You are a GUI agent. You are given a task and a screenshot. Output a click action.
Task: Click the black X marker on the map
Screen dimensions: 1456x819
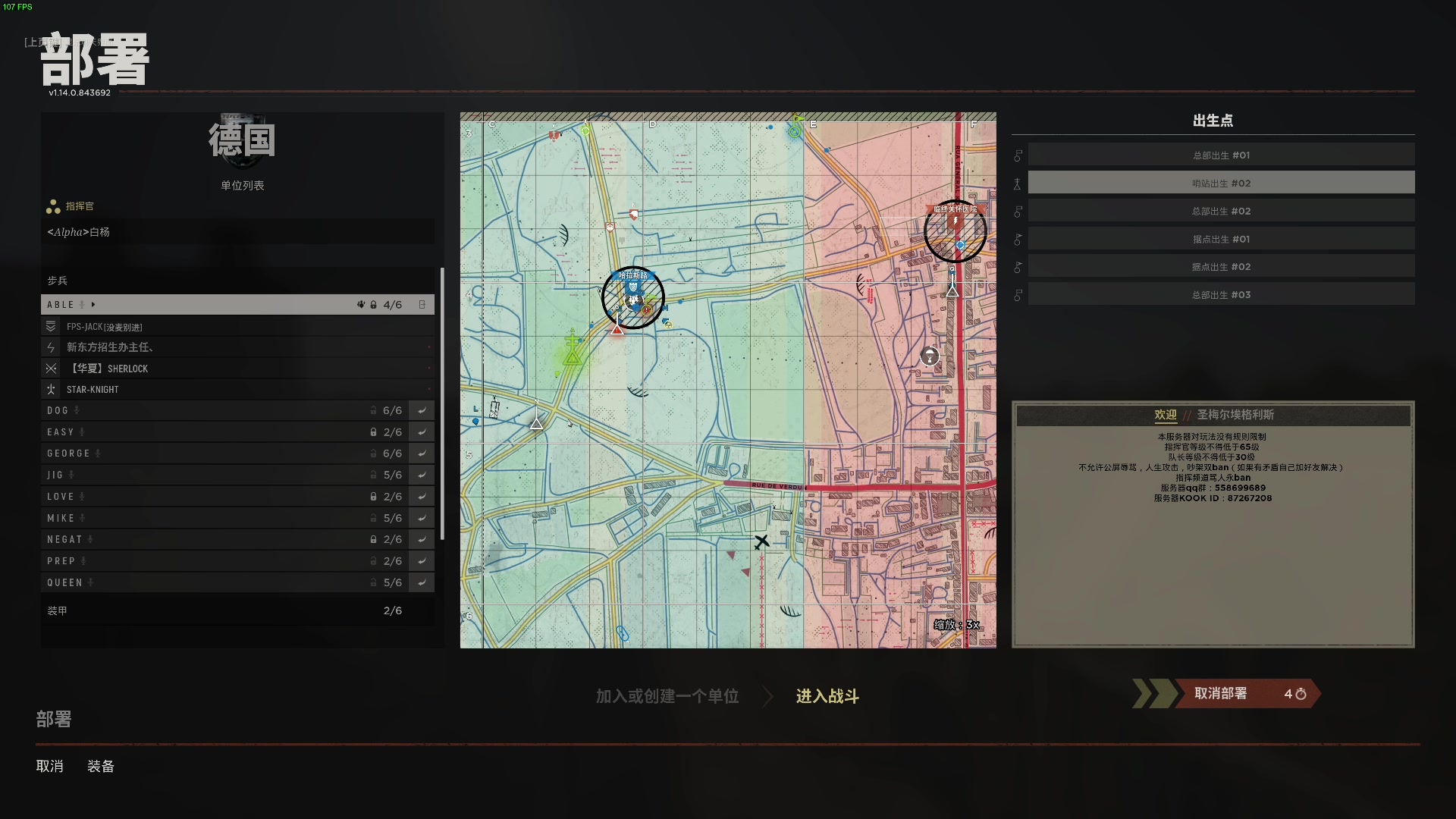pos(761,541)
